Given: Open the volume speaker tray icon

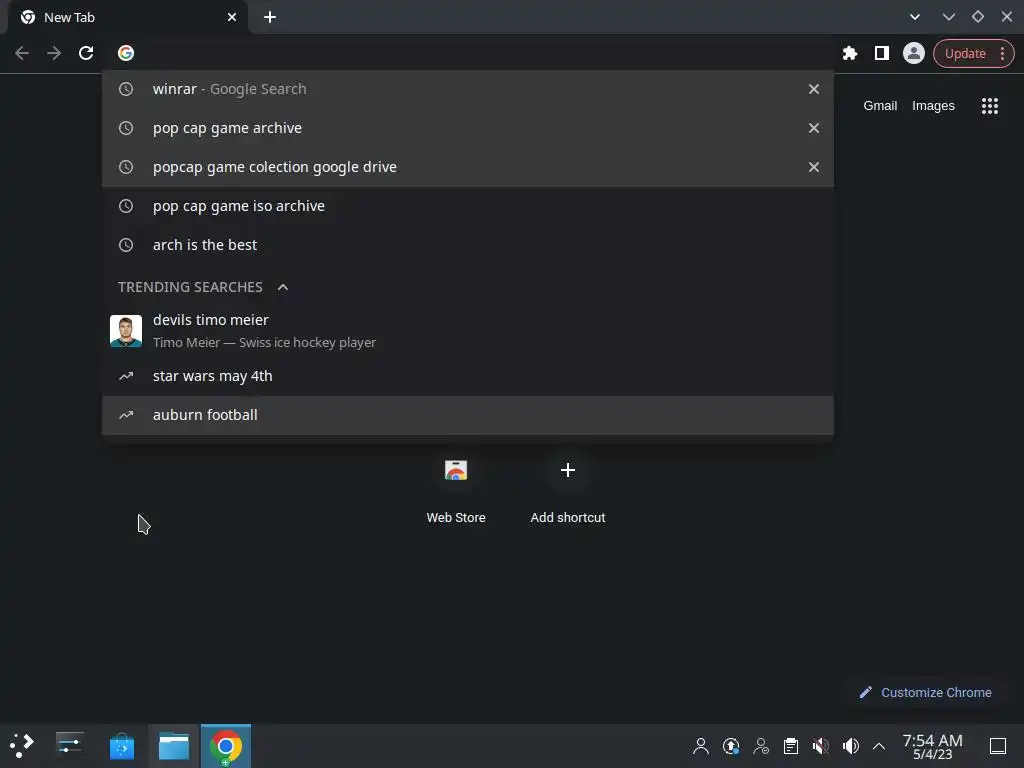Looking at the screenshot, I should 851,746.
